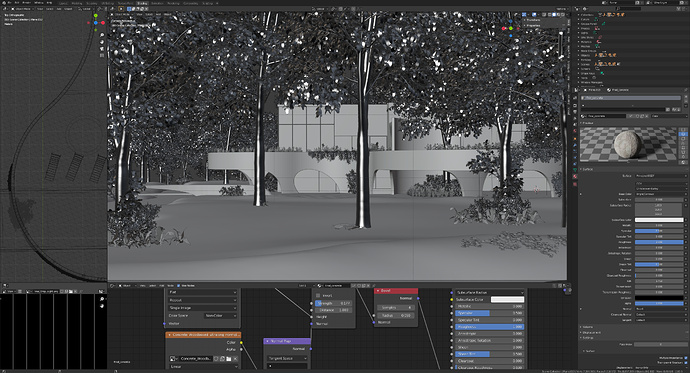690x373 pixels.
Task: Click Radius value field on Bevel node
Action: 396,315
